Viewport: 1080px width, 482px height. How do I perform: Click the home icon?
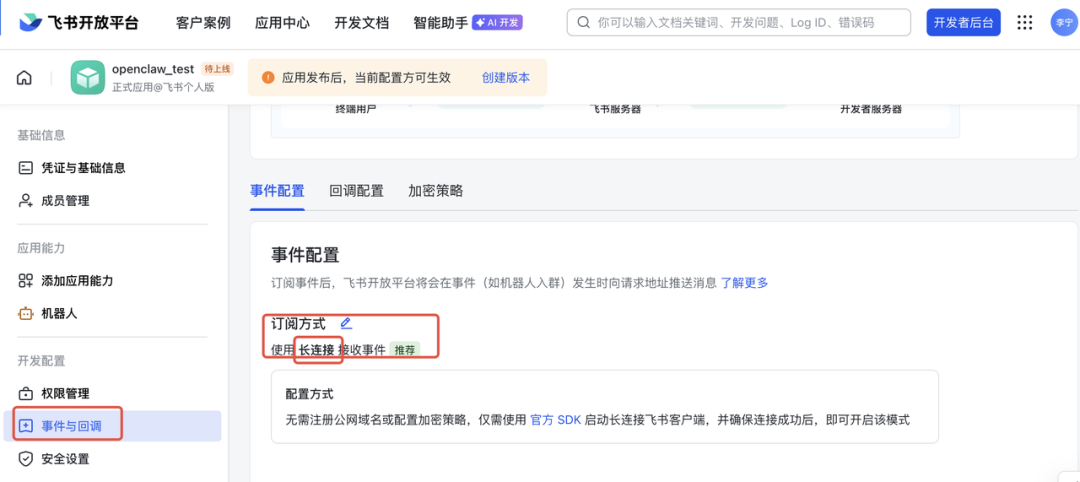pos(24,78)
